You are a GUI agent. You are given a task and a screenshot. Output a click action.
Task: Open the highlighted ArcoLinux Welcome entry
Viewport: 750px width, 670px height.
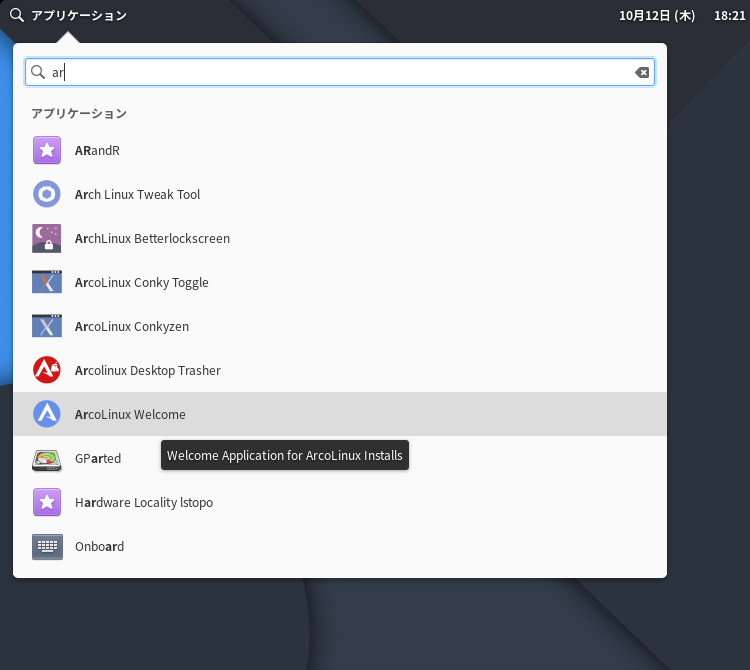coord(340,414)
